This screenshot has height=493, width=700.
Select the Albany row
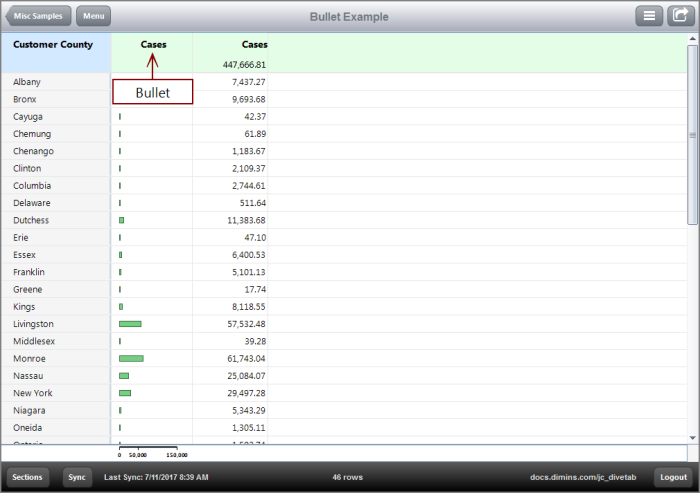344,82
